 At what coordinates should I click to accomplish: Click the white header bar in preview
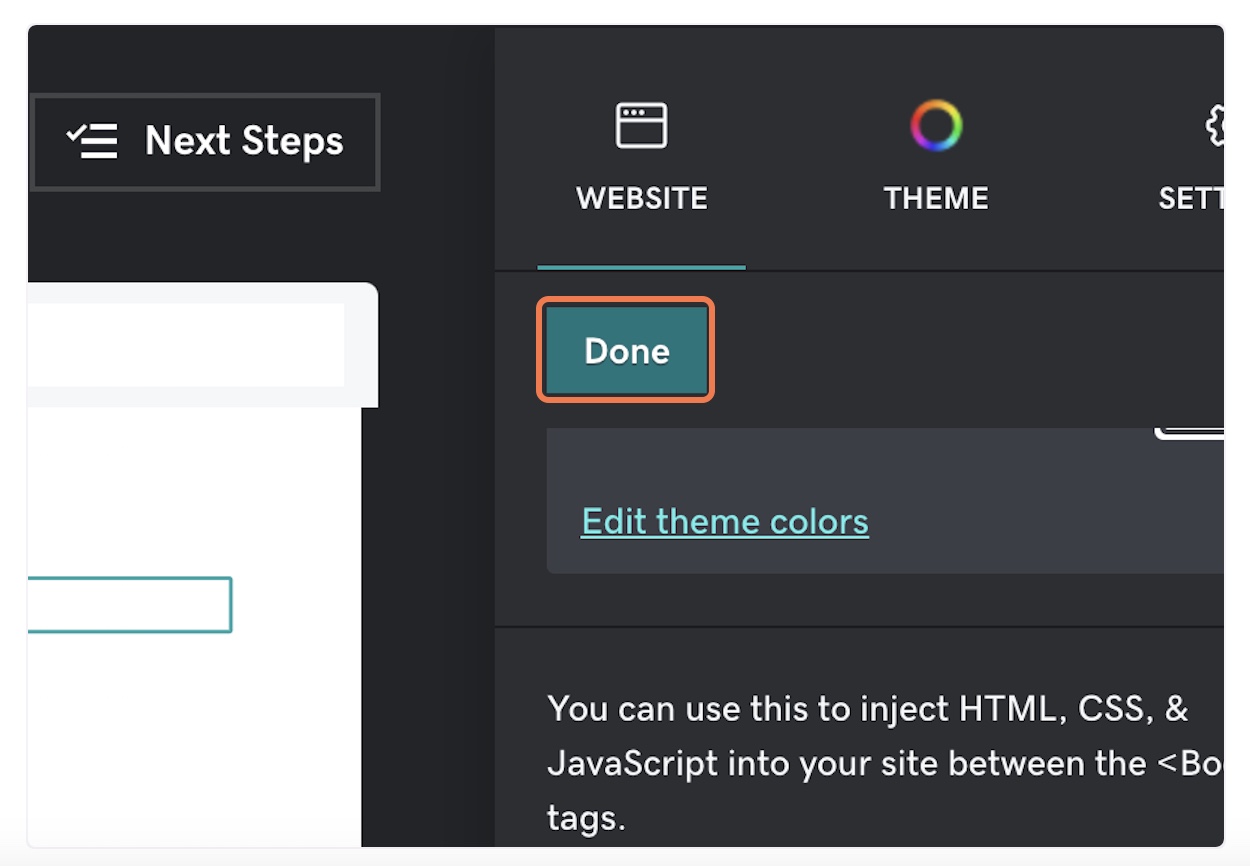(186, 345)
